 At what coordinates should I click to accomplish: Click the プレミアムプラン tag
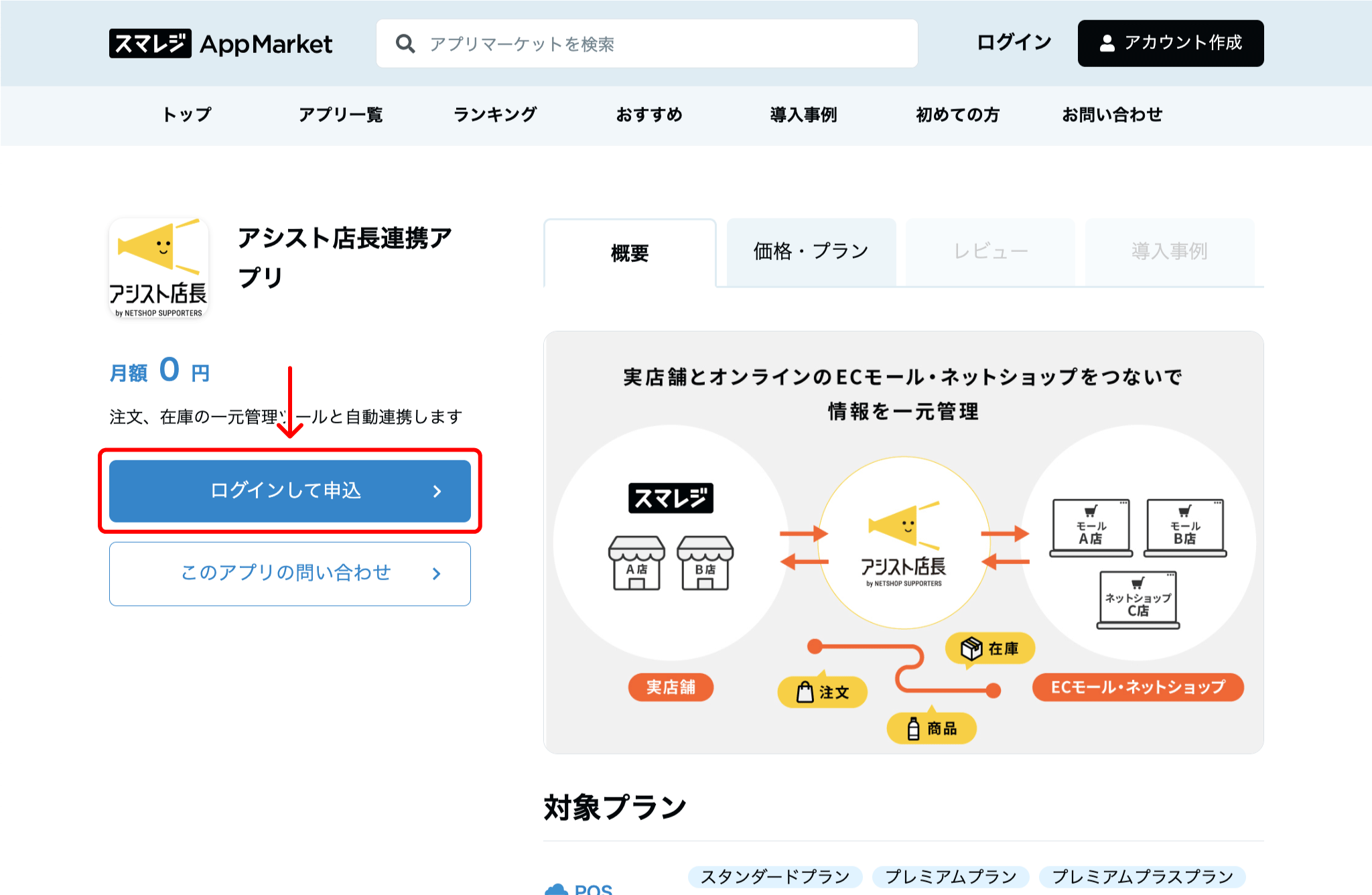click(951, 876)
